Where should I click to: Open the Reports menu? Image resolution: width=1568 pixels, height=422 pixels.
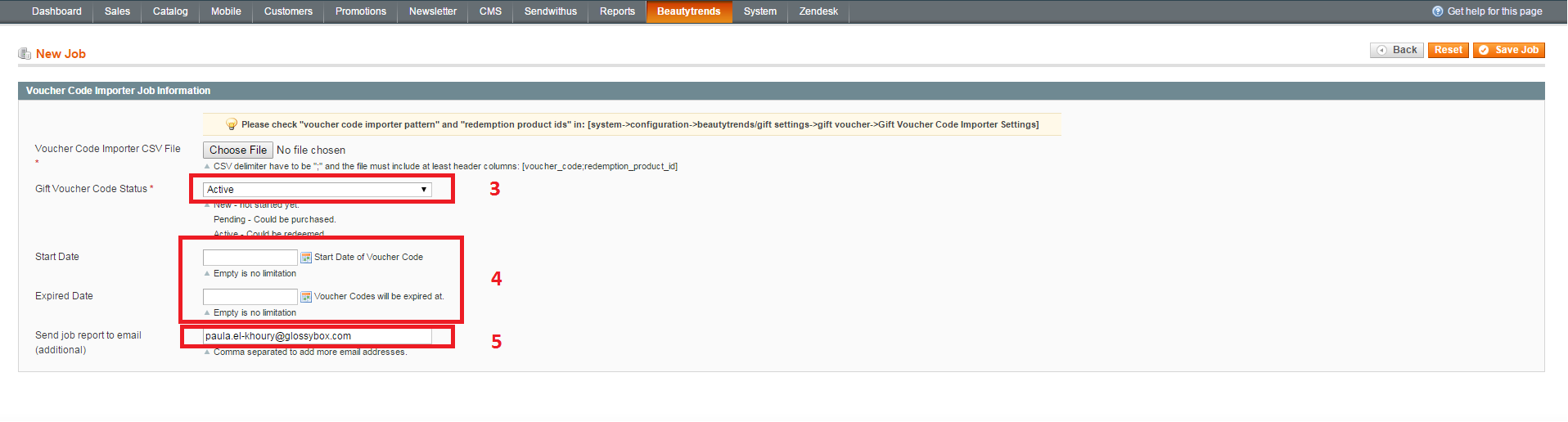617,11
